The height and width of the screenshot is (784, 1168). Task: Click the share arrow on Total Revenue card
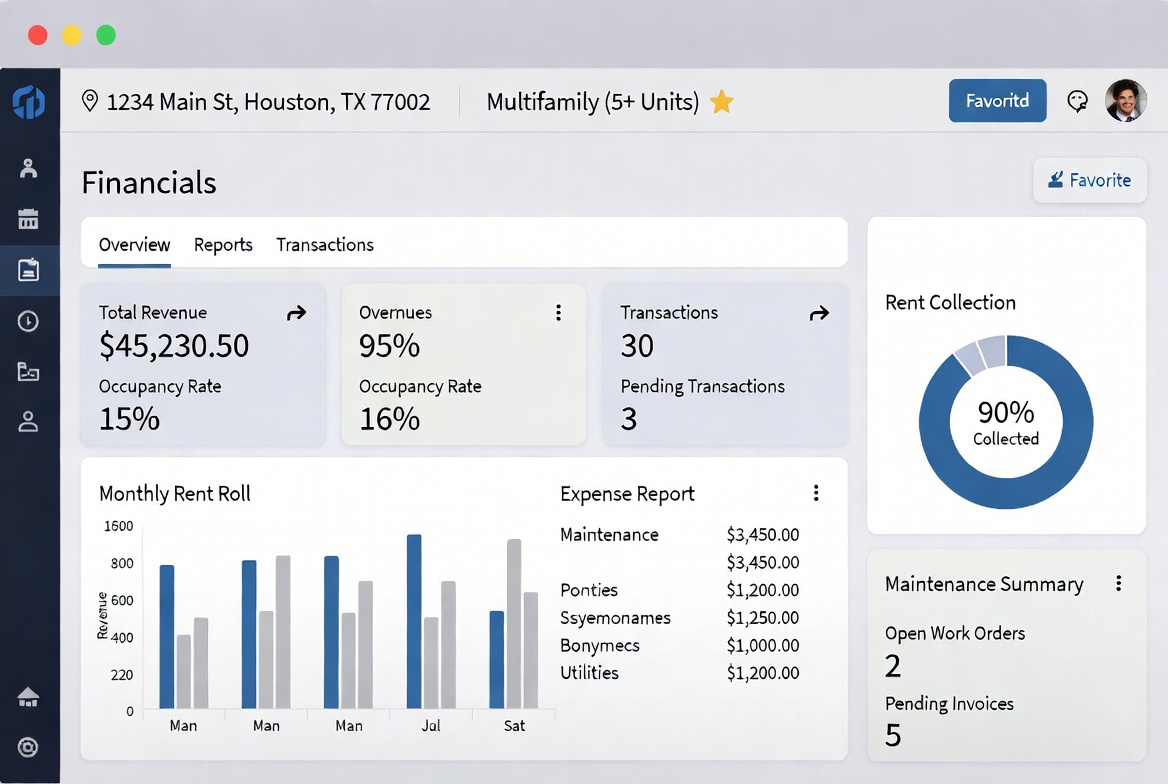pos(296,313)
